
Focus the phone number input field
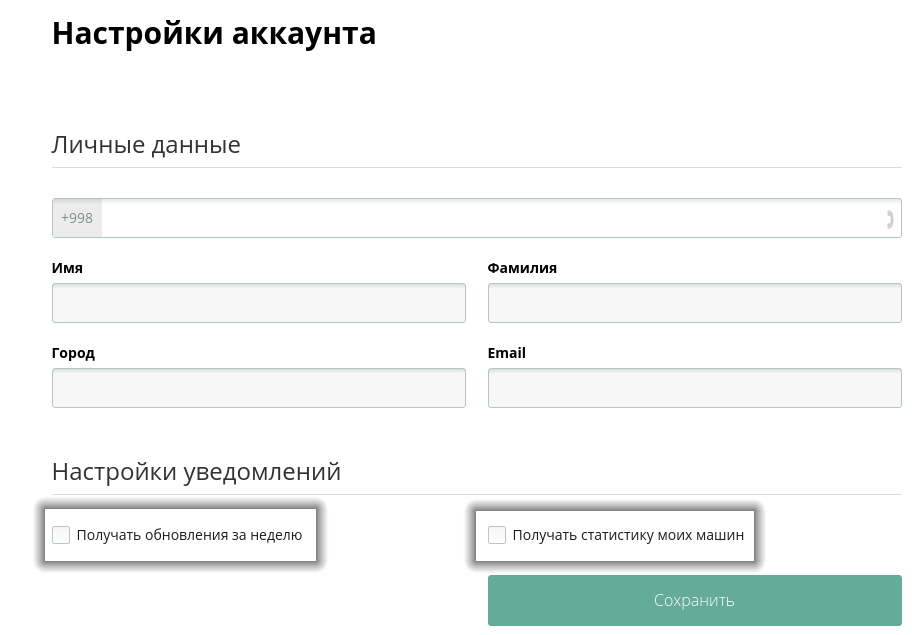(x=501, y=218)
